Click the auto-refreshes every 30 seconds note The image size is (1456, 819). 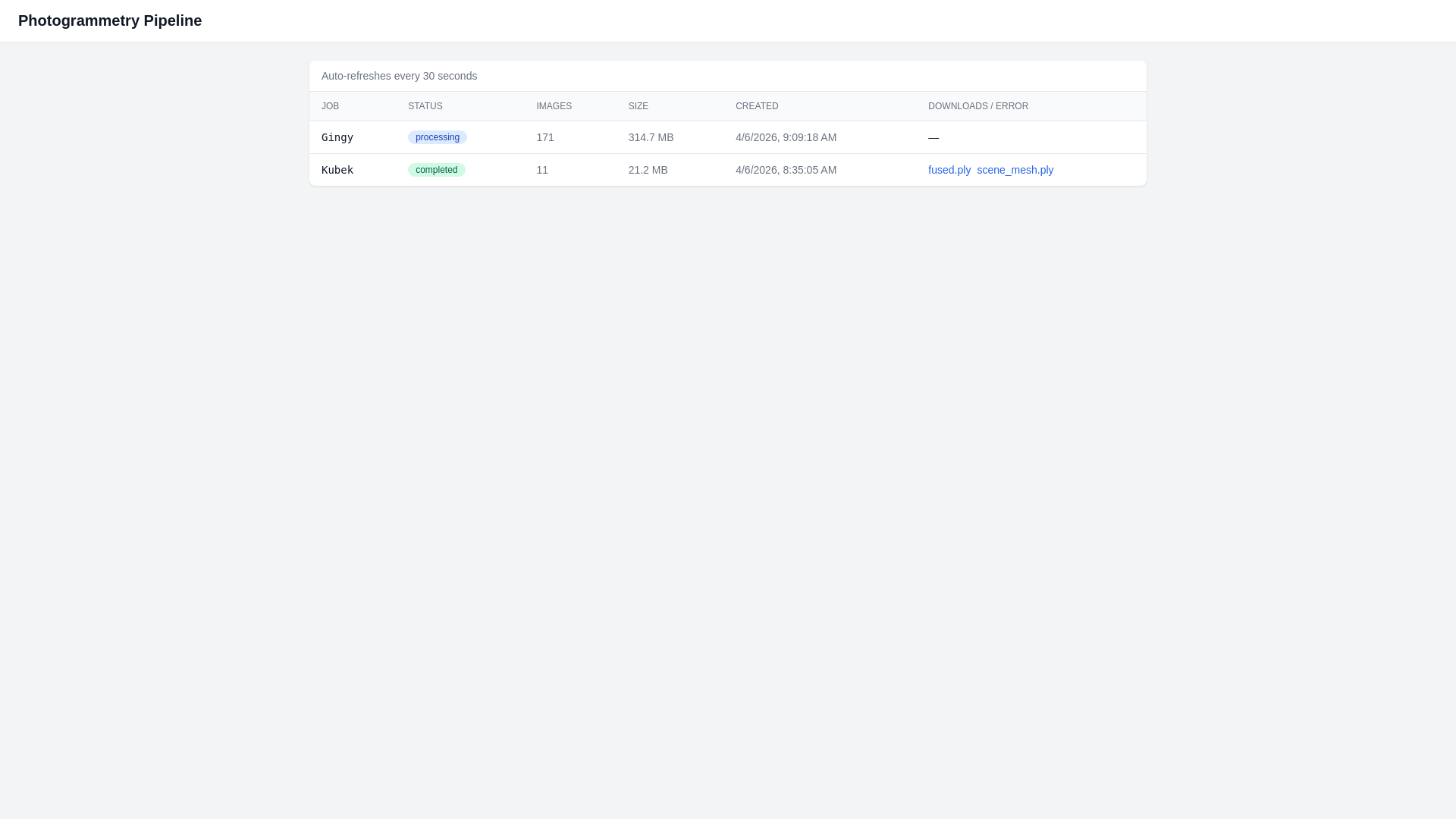click(x=400, y=76)
